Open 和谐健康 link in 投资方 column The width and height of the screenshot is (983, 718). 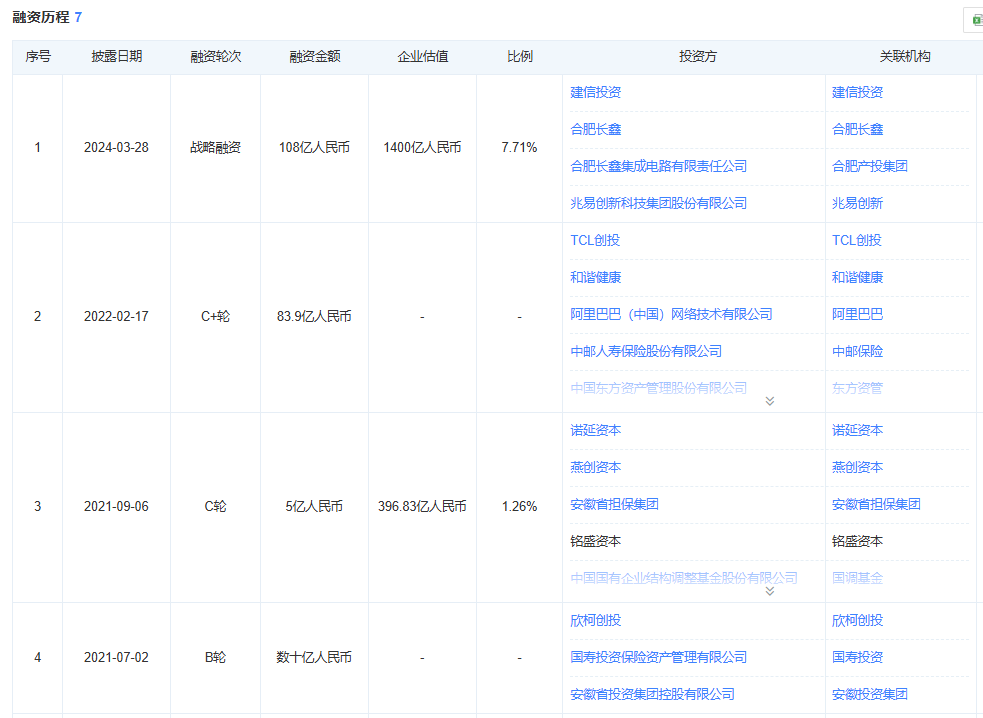point(596,277)
